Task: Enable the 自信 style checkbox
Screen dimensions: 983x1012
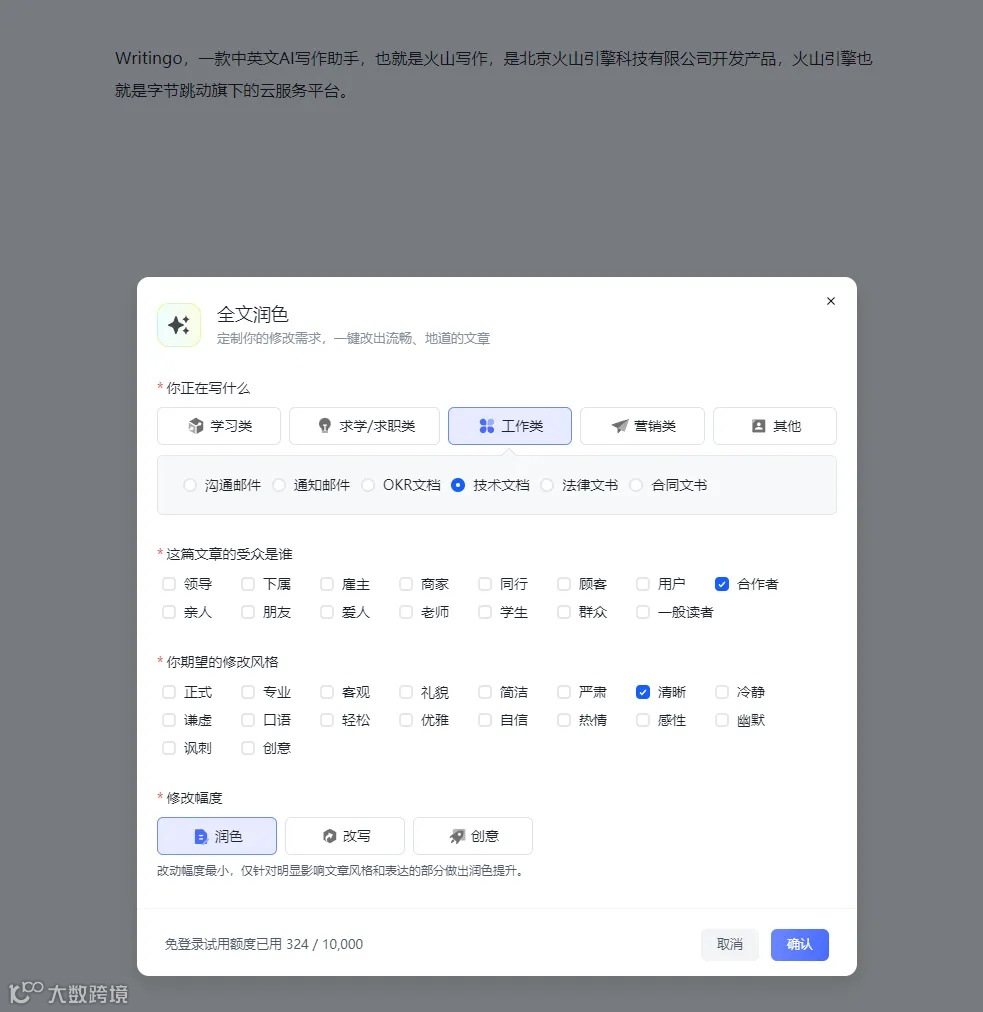Action: tap(485, 720)
